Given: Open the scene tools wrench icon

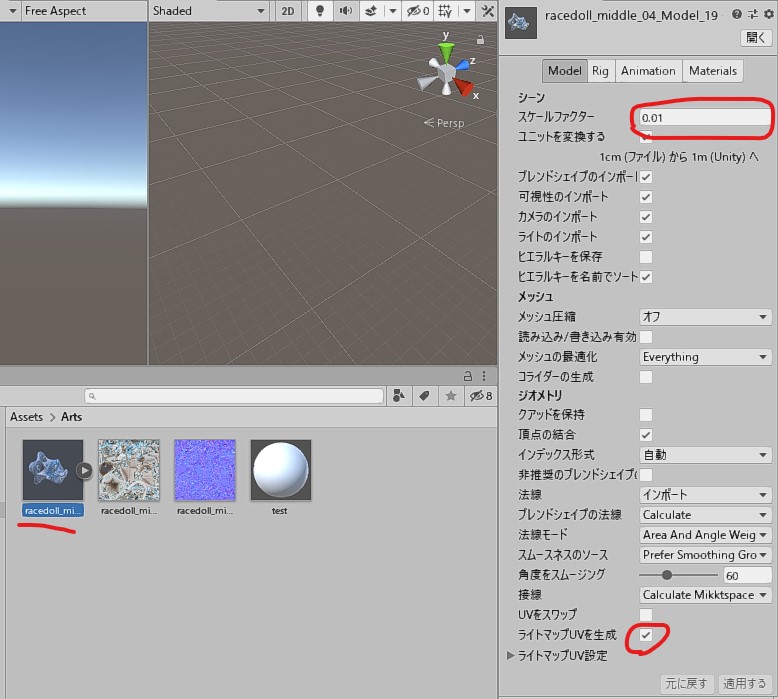Looking at the screenshot, I should pos(487,11).
